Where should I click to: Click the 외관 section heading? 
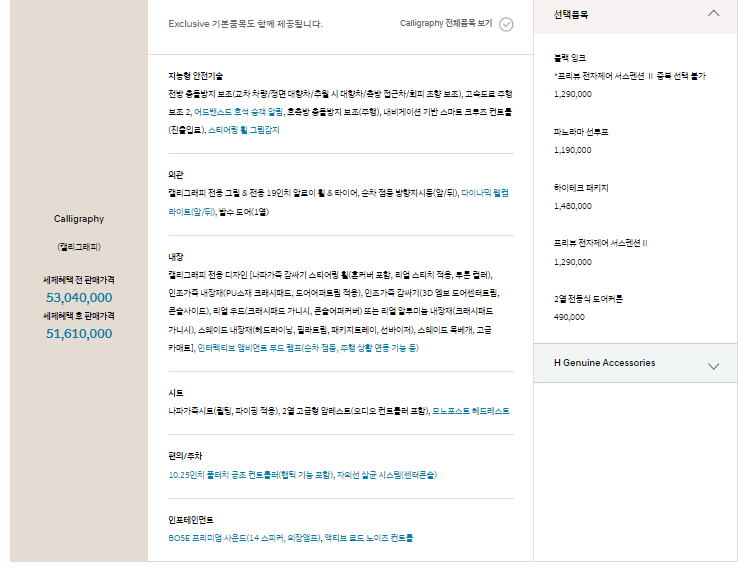(x=176, y=175)
